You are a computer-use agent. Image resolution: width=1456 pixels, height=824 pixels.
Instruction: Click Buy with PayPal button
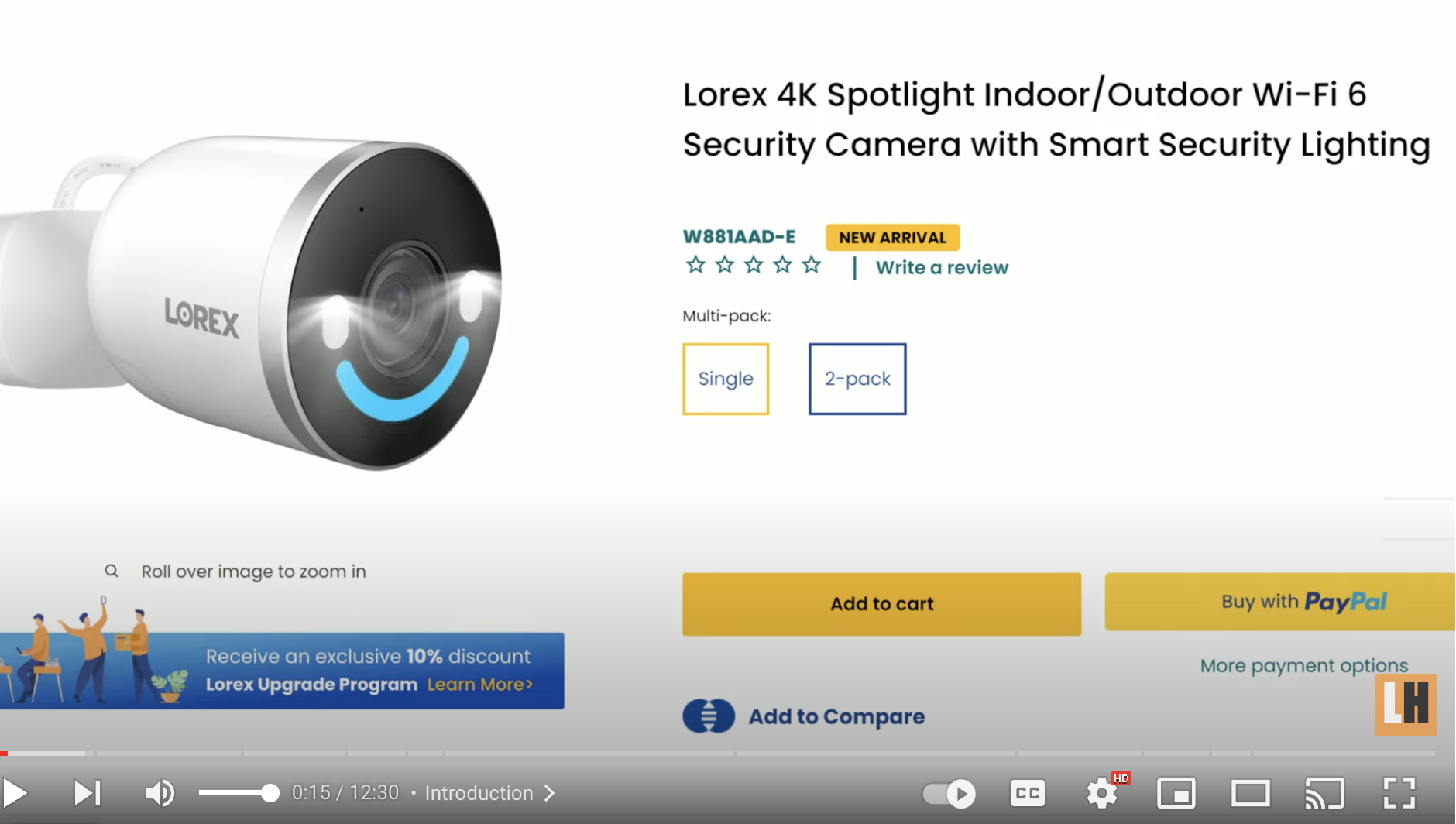(1280, 602)
